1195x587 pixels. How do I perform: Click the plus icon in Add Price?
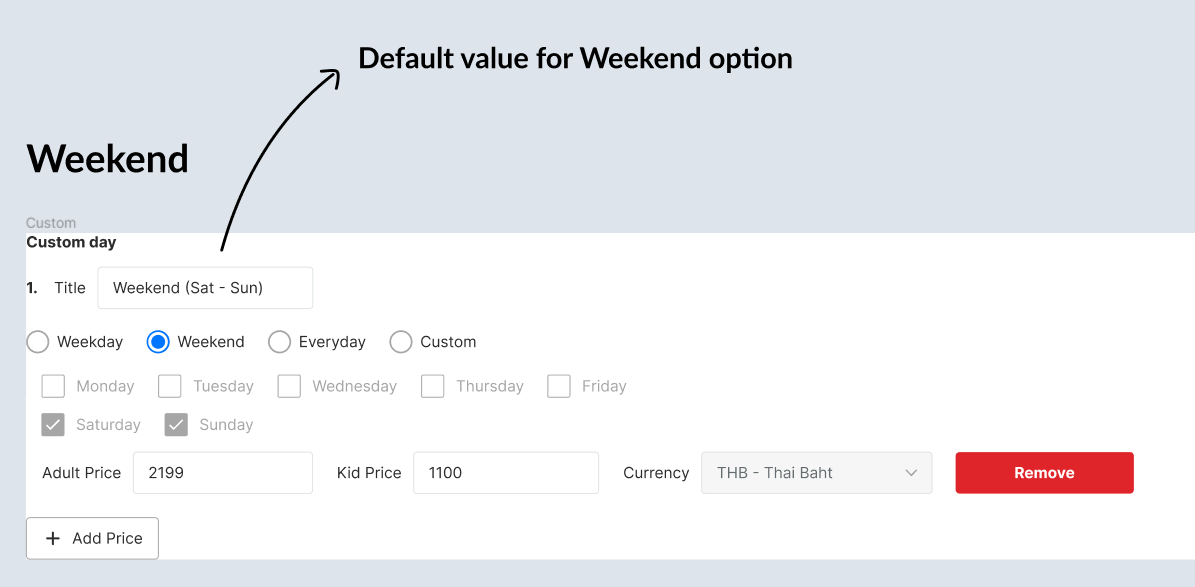click(54, 538)
